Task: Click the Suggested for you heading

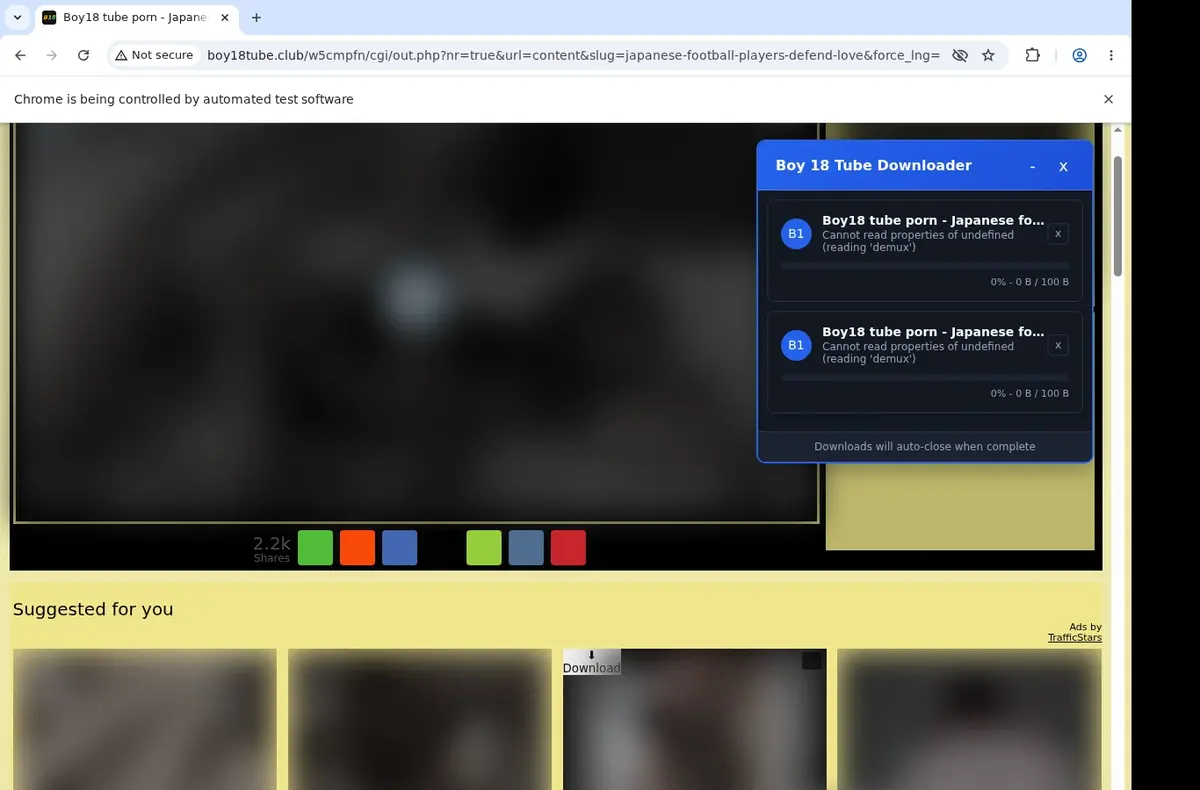Action: pyautogui.click(x=93, y=609)
